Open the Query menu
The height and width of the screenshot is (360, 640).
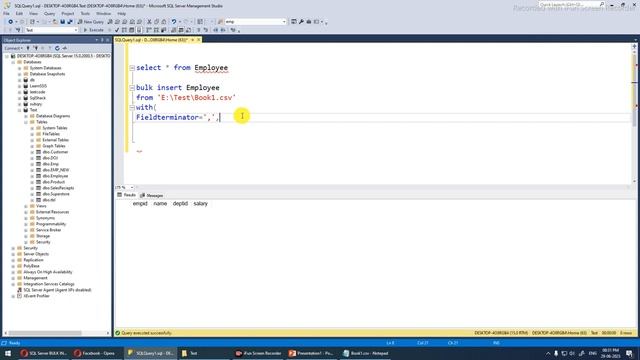tap(49, 13)
